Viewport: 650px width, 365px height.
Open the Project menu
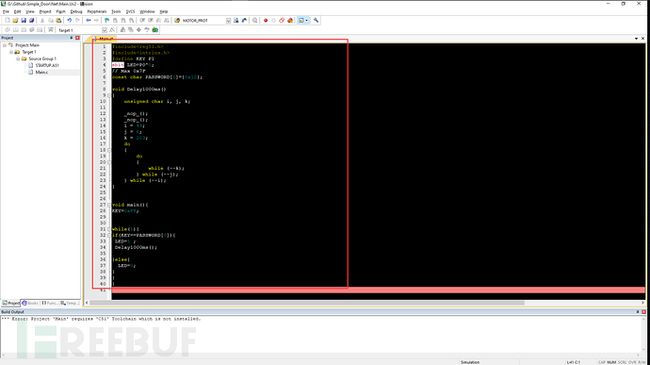[45, 12]
